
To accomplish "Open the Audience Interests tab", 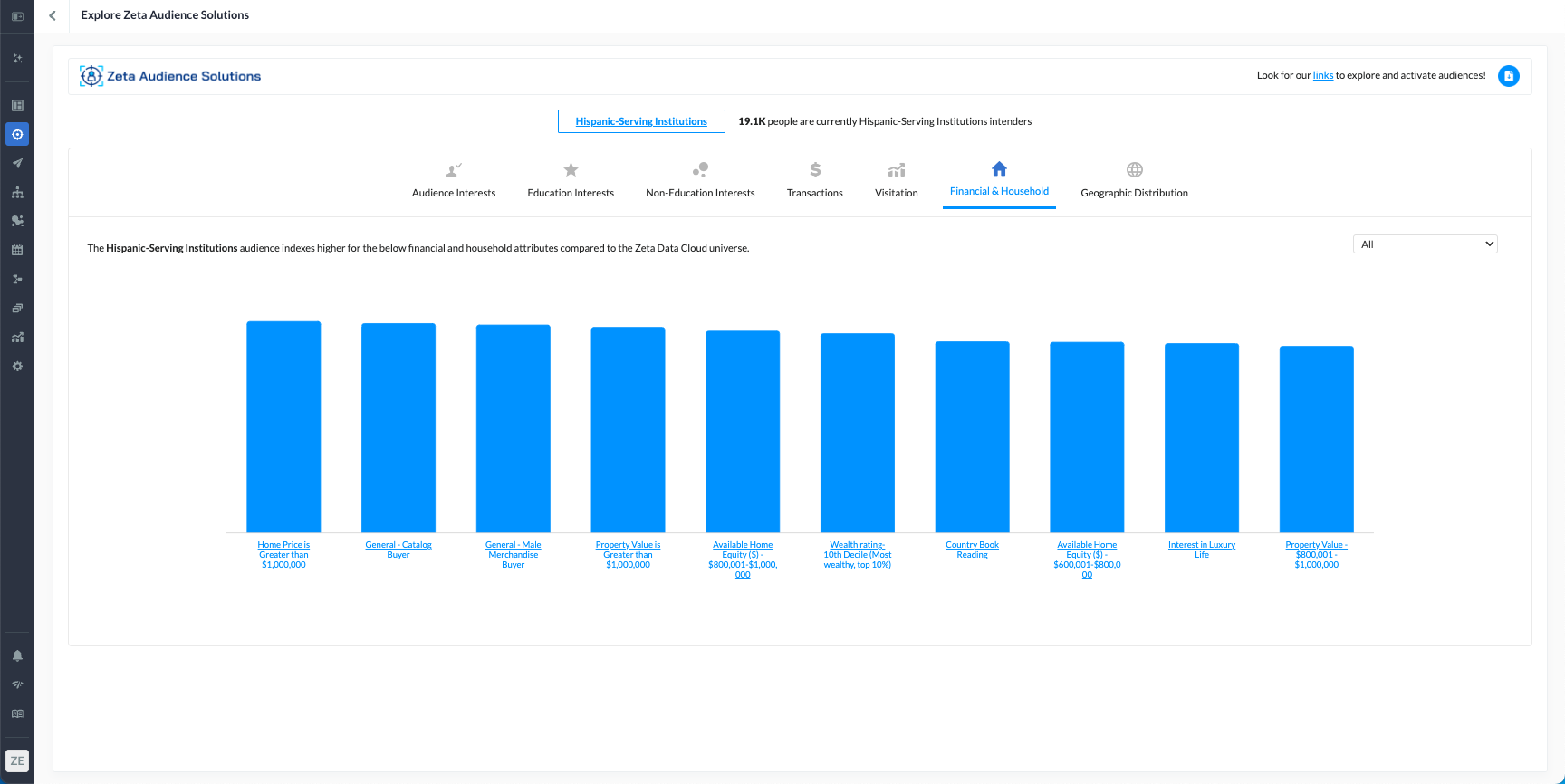I will pyautogui.click(x=454, y=181).
